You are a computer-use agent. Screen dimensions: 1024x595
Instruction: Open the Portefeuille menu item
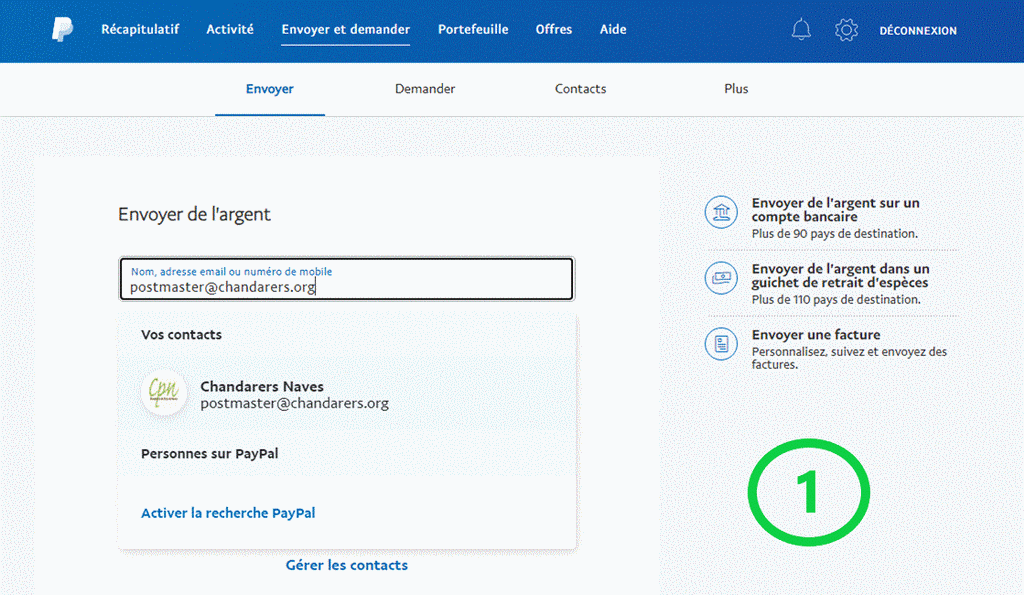point(473,30)
